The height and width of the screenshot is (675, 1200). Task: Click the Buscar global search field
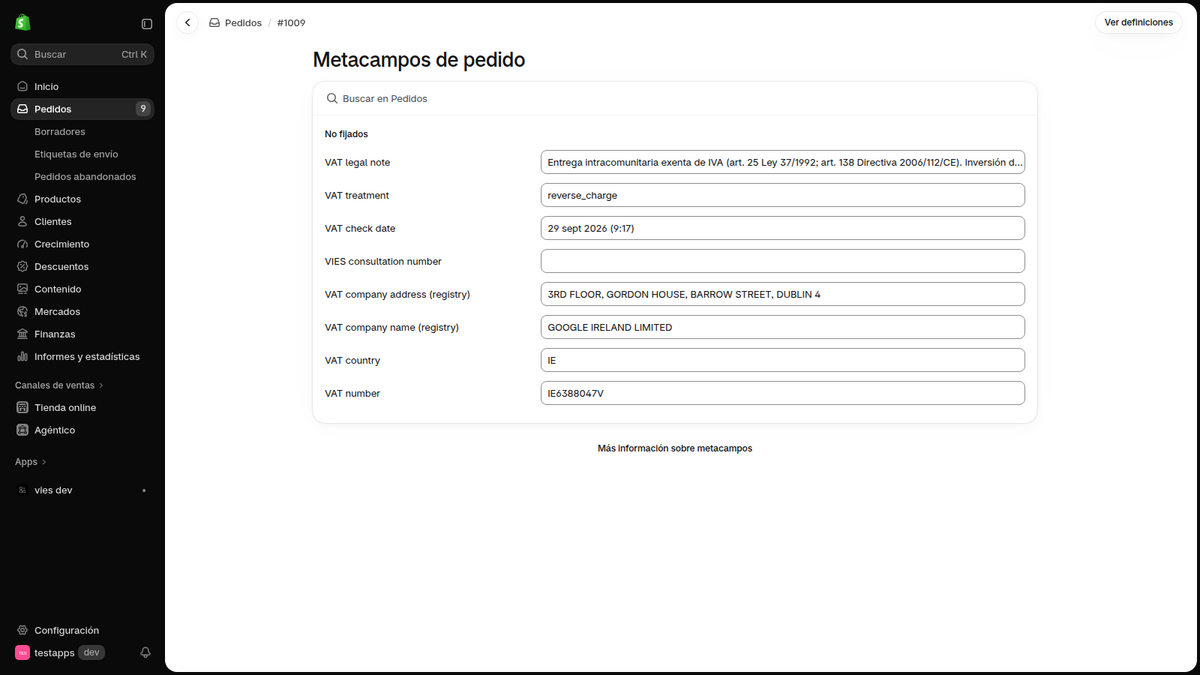82,54
